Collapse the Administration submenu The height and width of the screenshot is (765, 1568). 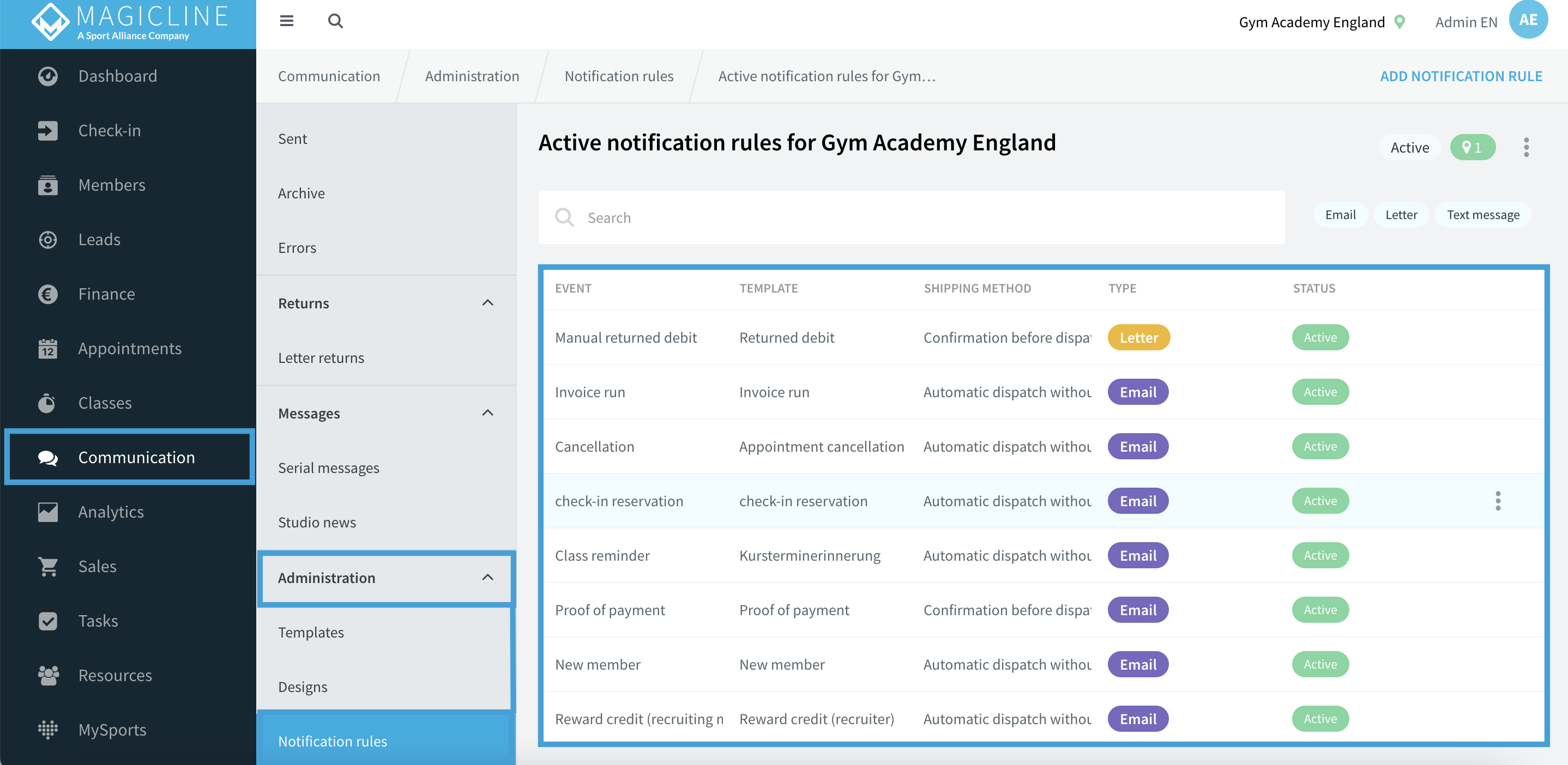point(487,577)
